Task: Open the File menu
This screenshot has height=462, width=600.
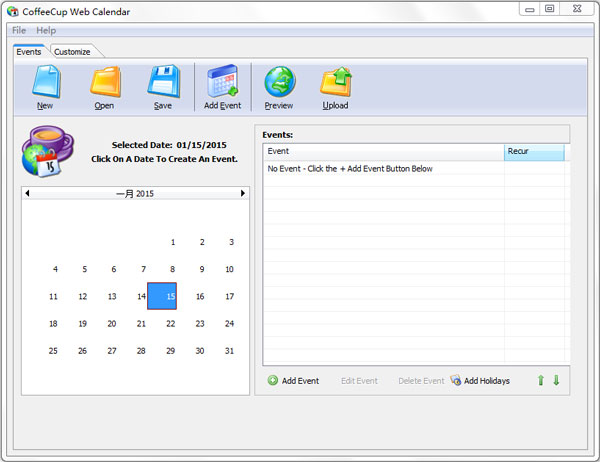Action: click(19, 30)
